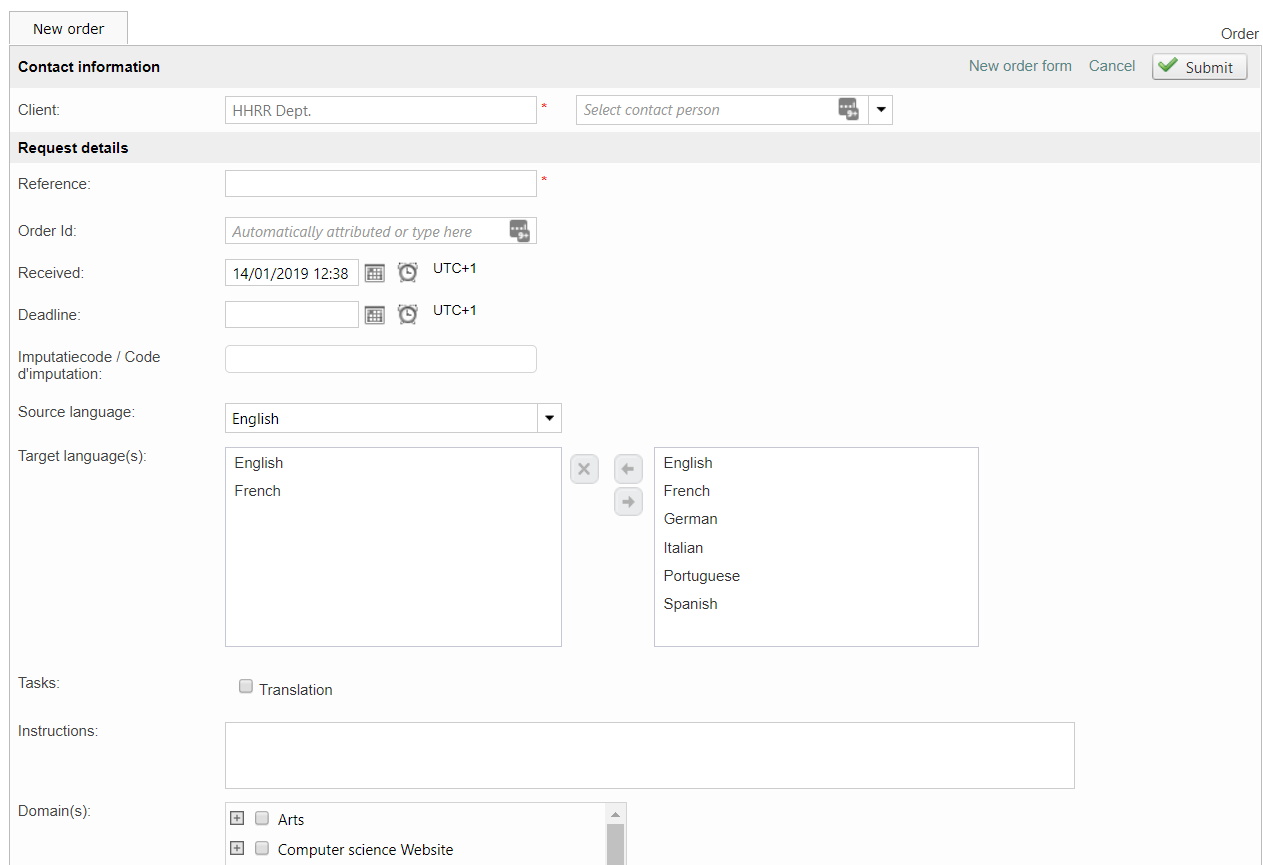
Task: Click the Cancel link
Action: point(1112,66)
